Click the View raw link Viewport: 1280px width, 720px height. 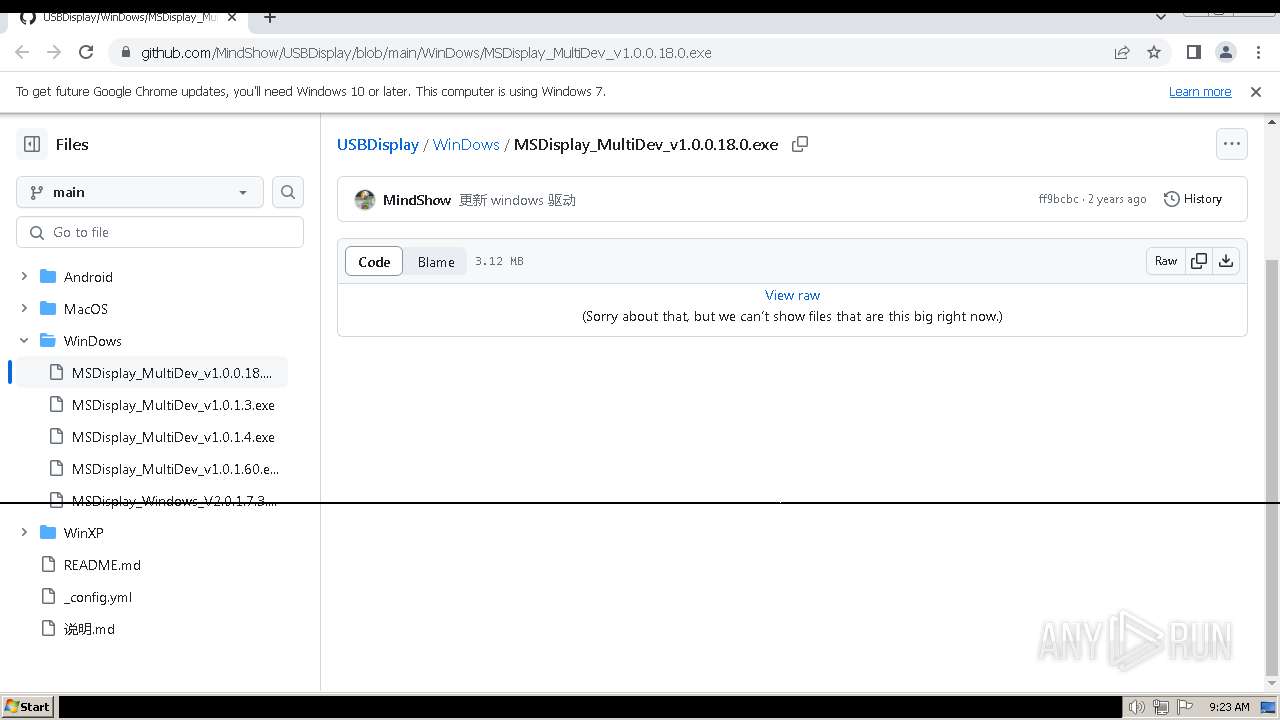792,295
